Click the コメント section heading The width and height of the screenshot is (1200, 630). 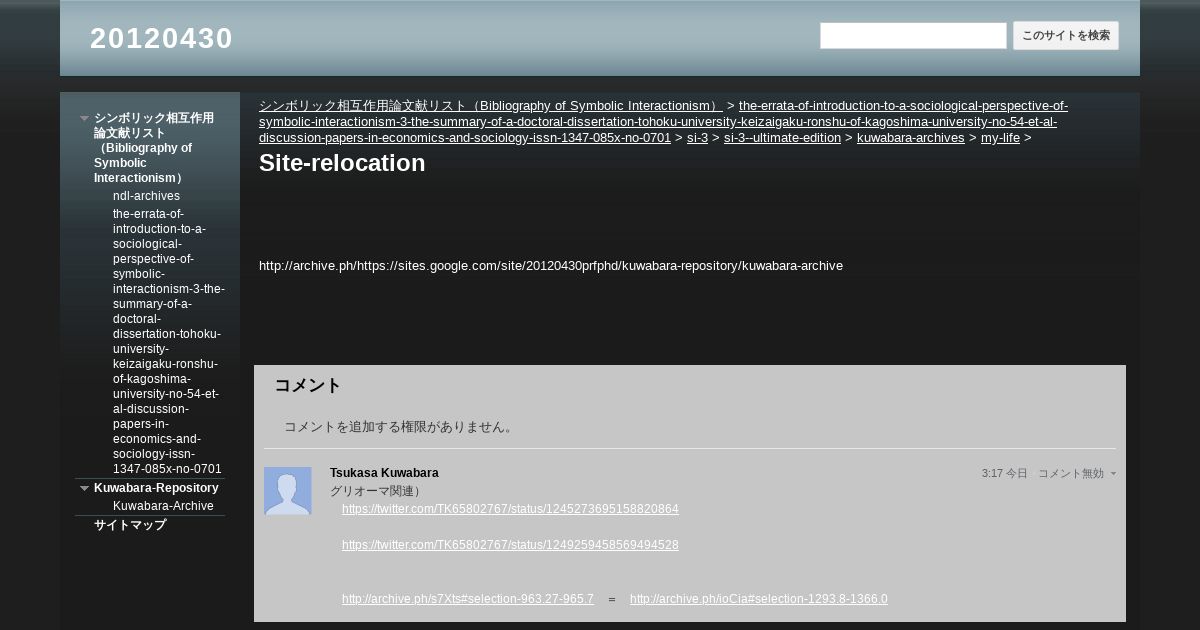pyautogui.click(x=308, y=385)
